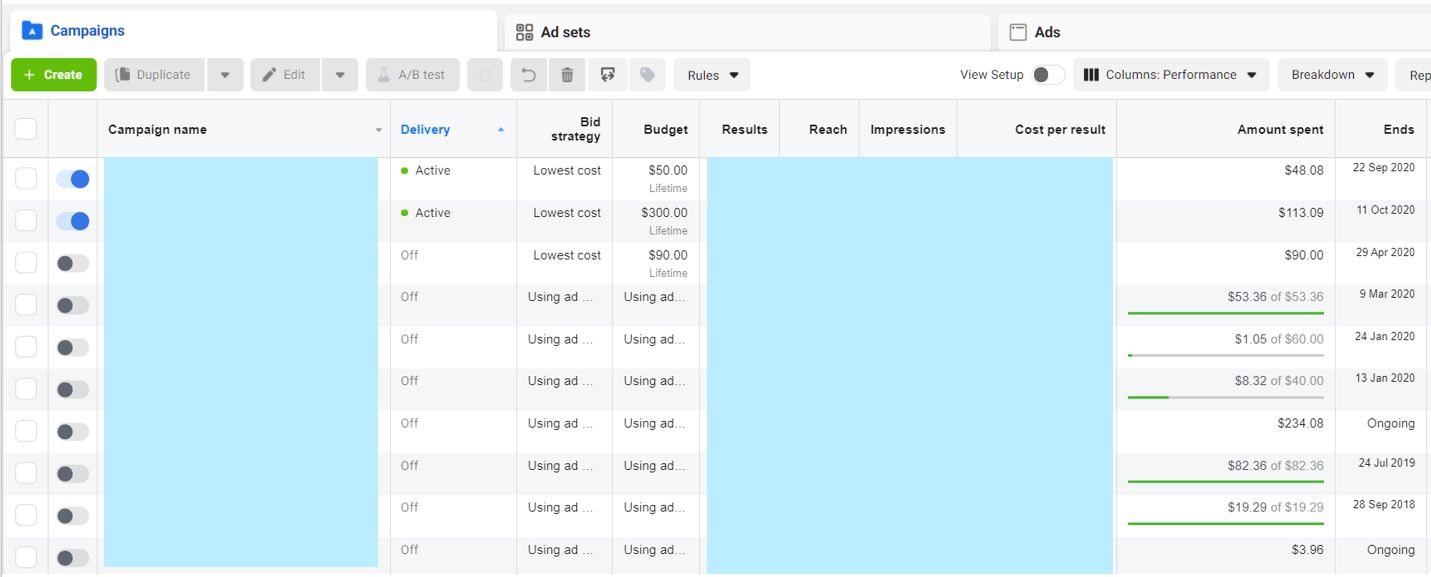Tick the select-all checkbox in the header
1431x577 pixels.
pyautogui.click(x=26, y=129)
